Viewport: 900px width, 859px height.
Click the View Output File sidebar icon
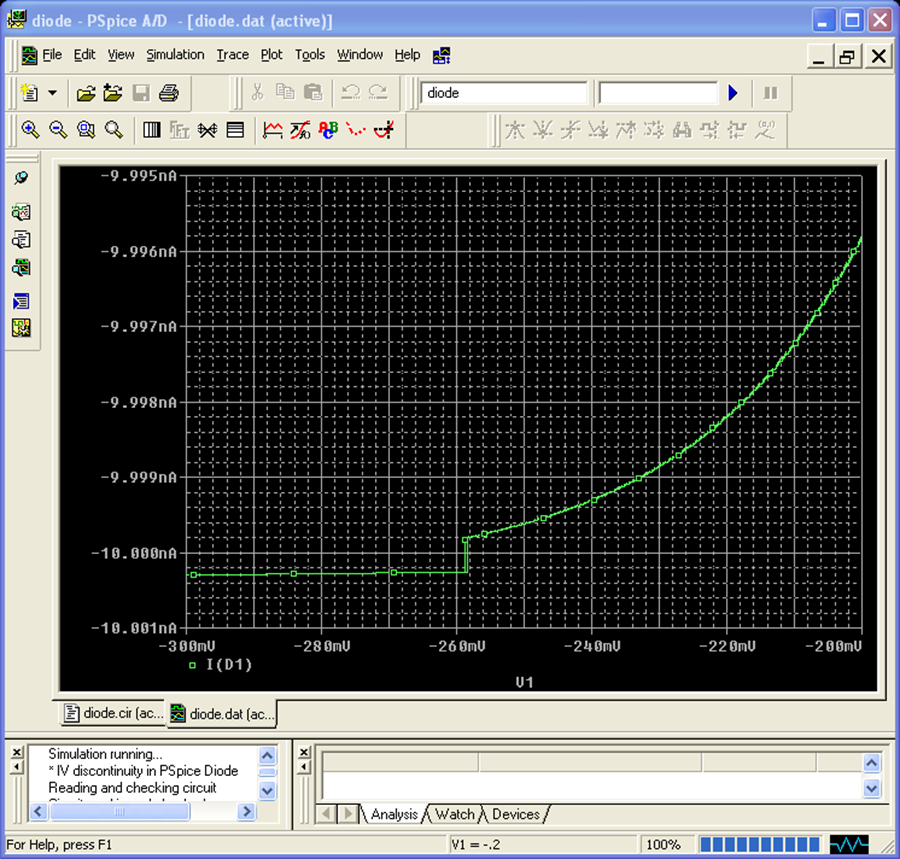tap(21, 239)
